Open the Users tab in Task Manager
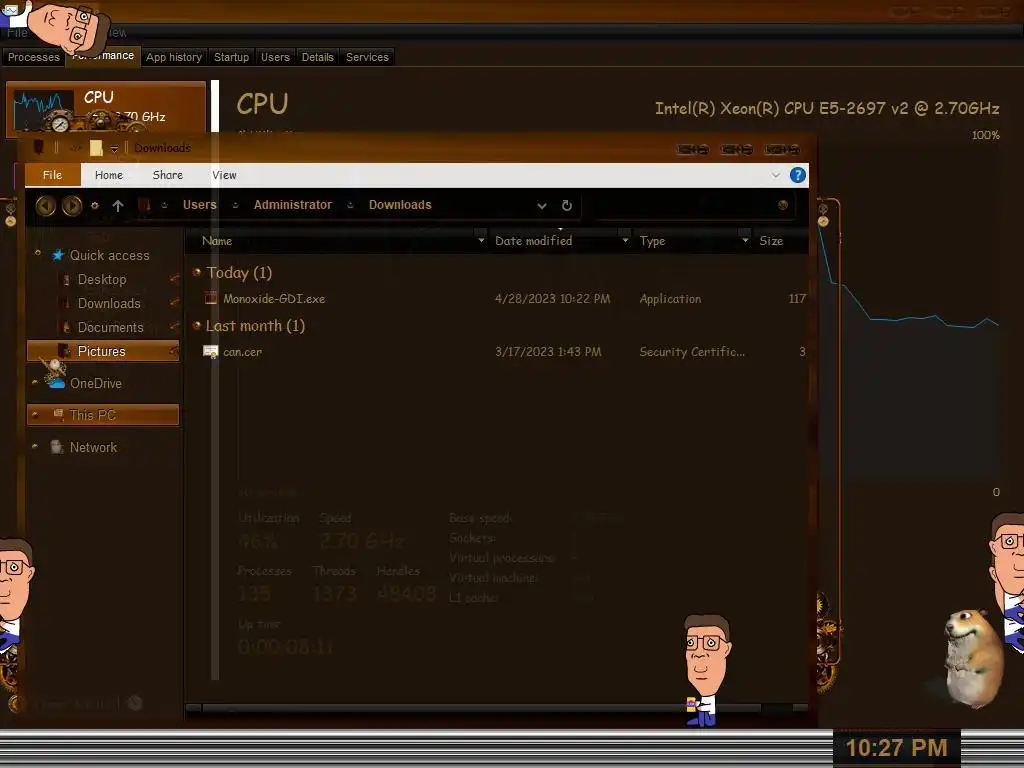The width and height of the screenshot is (1024, 768). pos(275,57)
